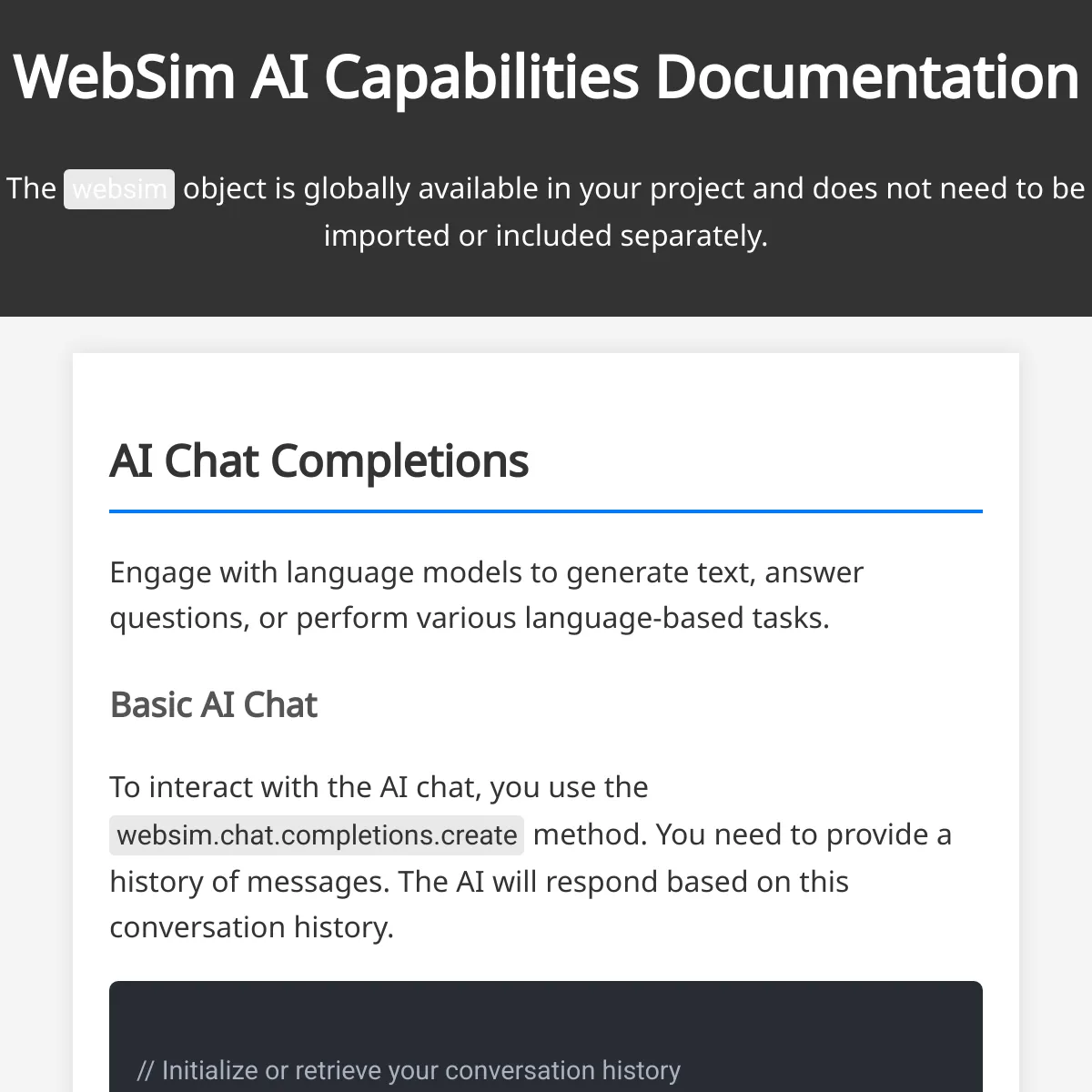Click the word 'WebSim' in the page title
Image resolution: width=1092 pixels, height=1092 pixels.
125,76
